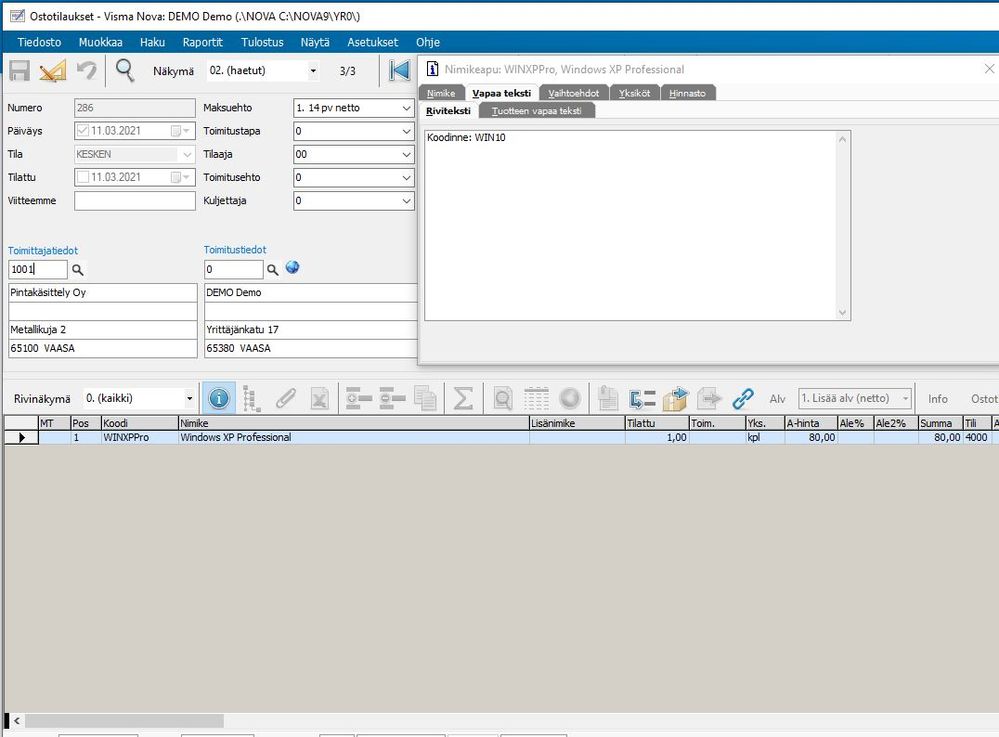
Task: Open search with the top toolbar magnifier icon
Action: [x=125, y=70]
